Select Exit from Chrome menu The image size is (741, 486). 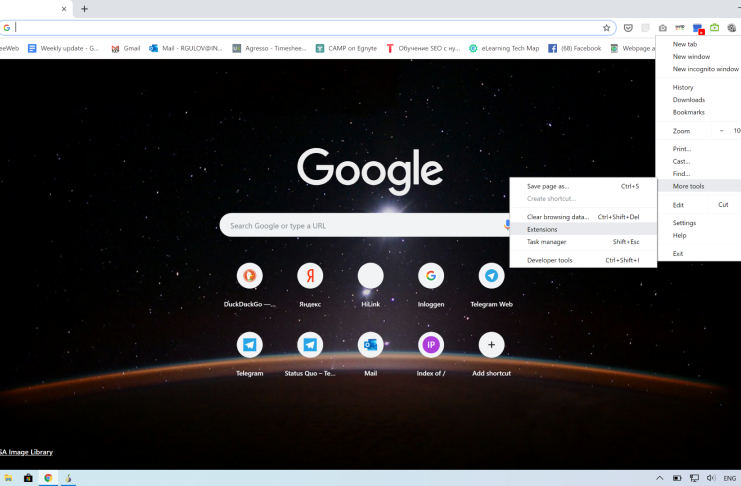698,253
